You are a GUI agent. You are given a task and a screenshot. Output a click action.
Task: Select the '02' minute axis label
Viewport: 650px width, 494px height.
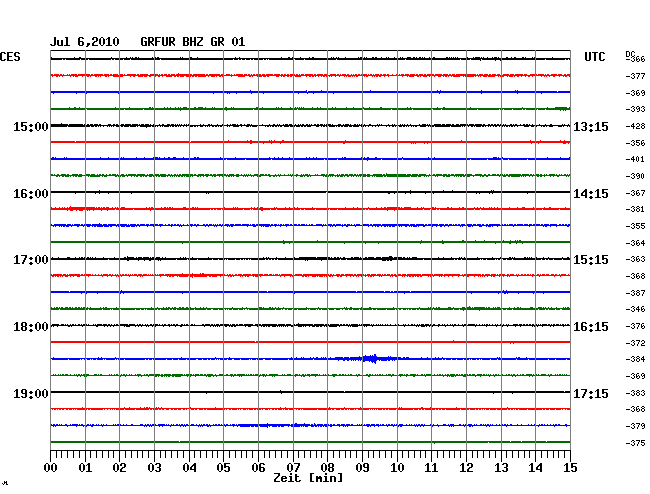click(x=119, y=468)
